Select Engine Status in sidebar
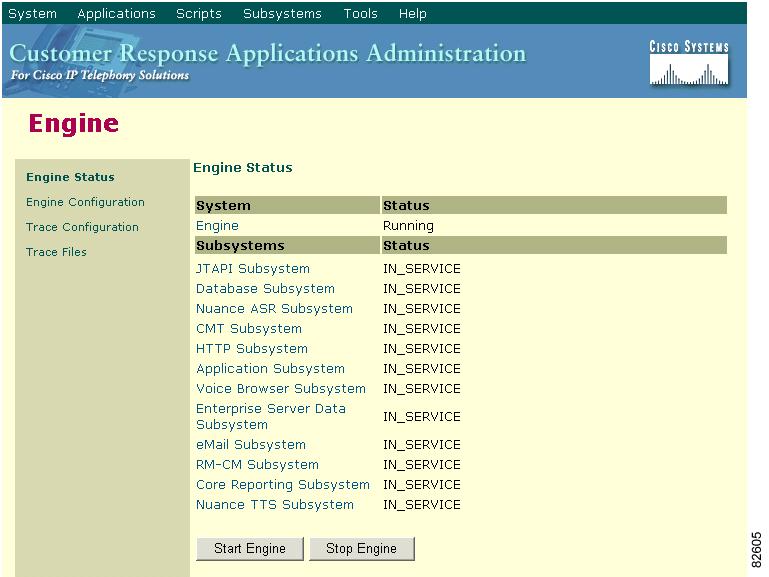This screenshot has height=577, width=769. tap(70, 177)
